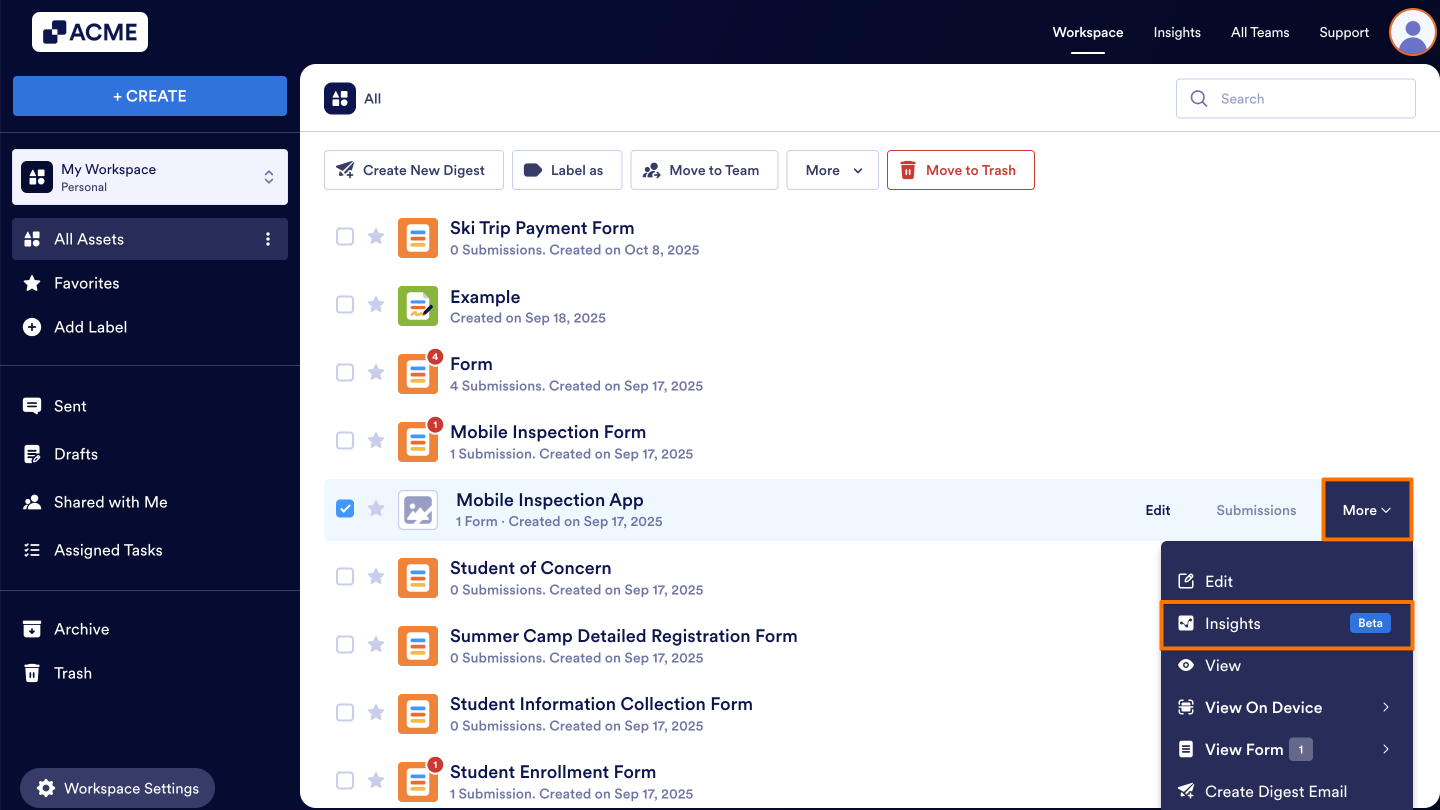Switch to the All Teams tab
This screenshot has height=810, width=1440.
(x=1259, y=32)
